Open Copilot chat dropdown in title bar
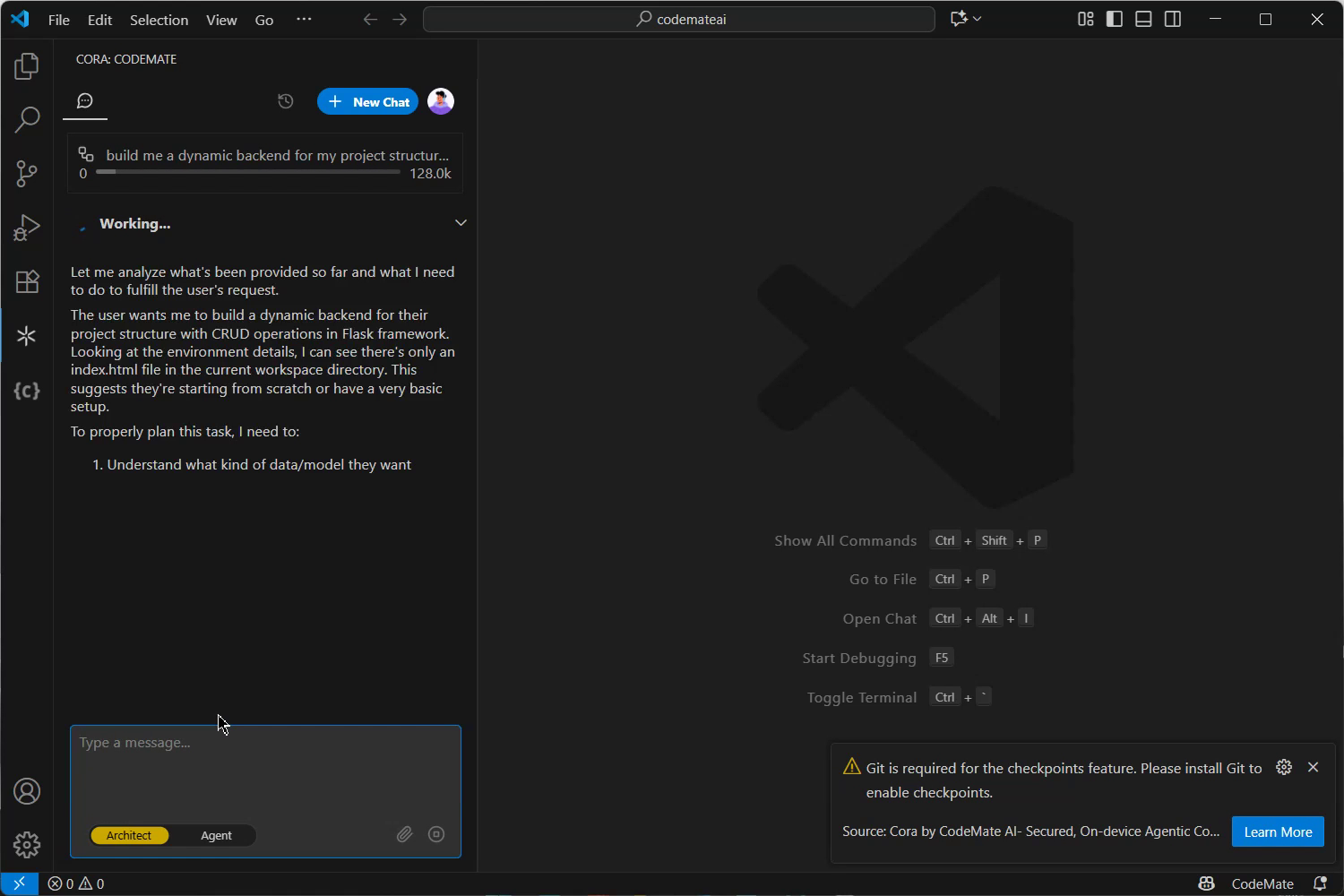This screenshot has height=896, width=1344. click(966, 19)
